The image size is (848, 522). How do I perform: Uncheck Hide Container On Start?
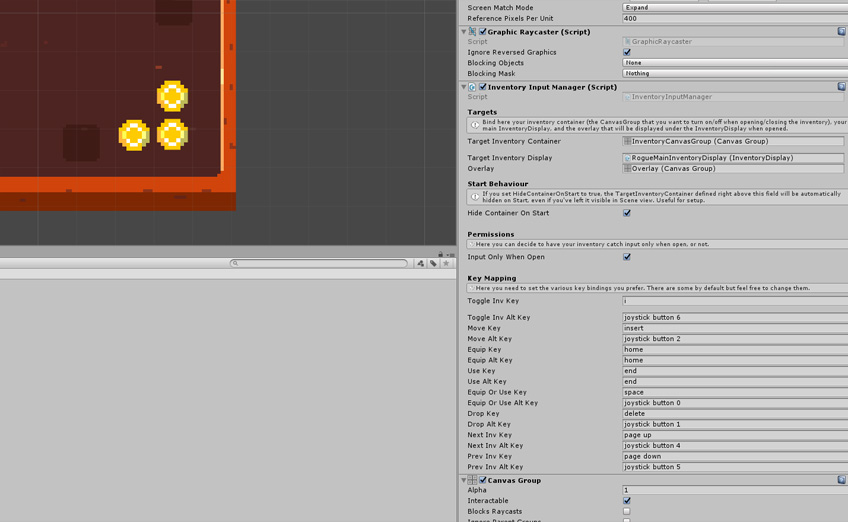point(627,213)
